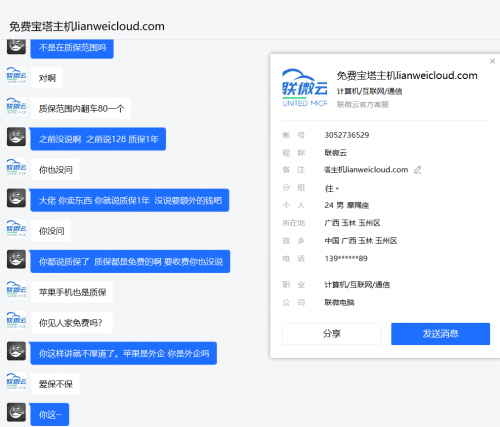500x427 pixels.
Task: Click the avatar beside 你见人家免费吗?
Action: point(16,321)
